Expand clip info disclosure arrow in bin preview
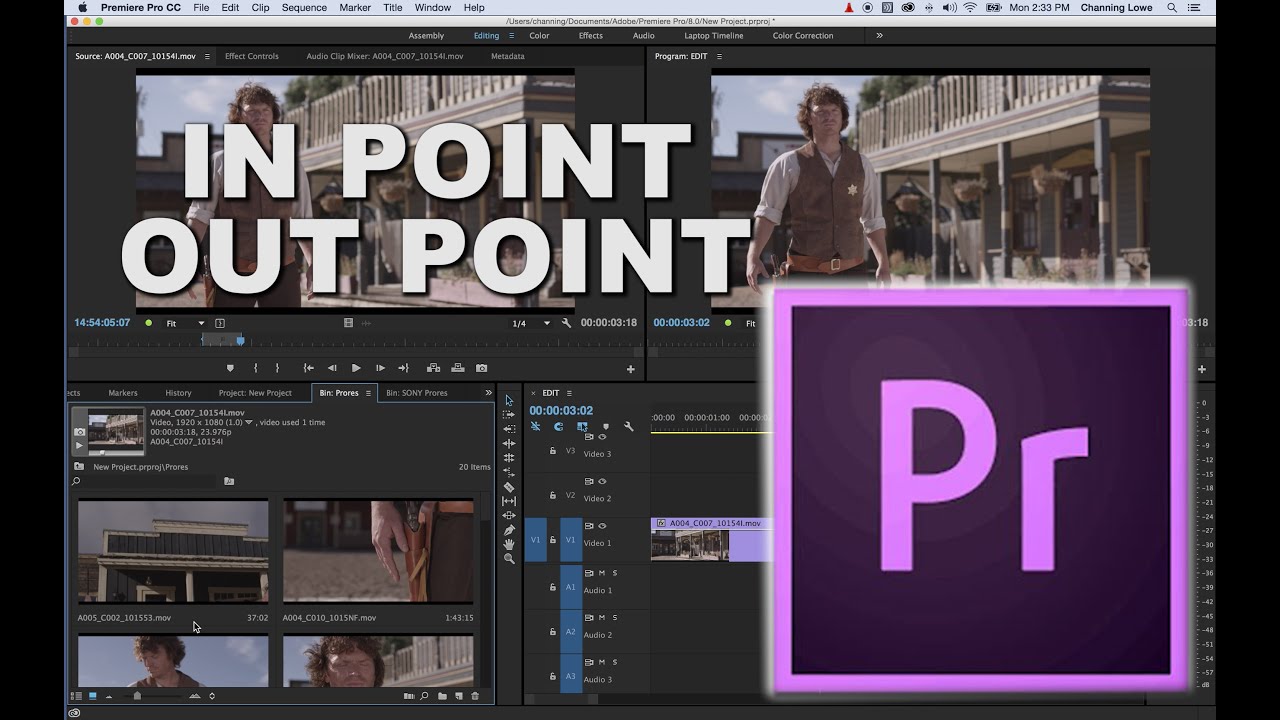1280x720 pixels. pos(249,422)
